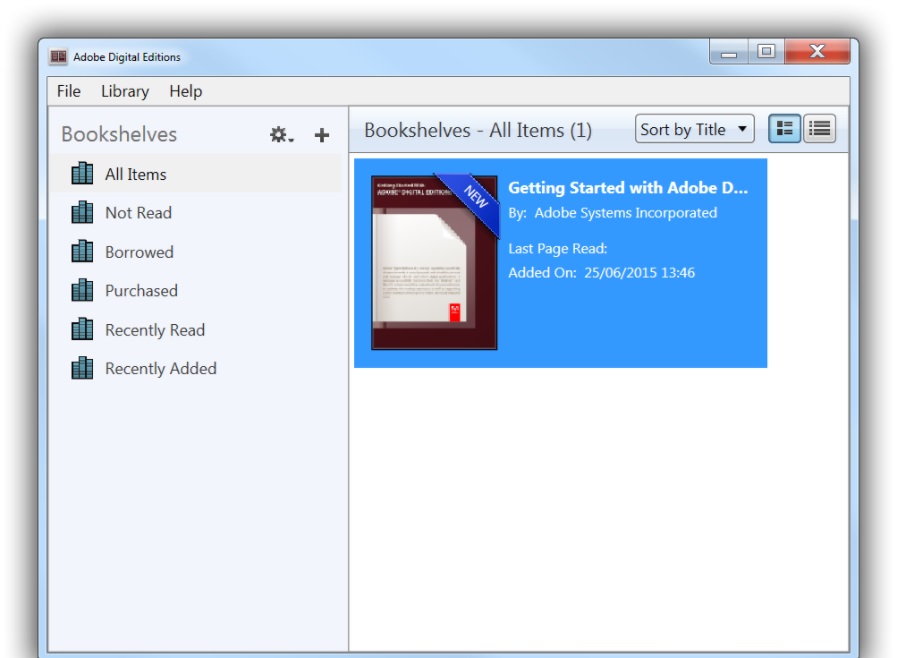Switch to thumbnail view
Image resolution: width=897 pixels, height=658 pixels.
click(784, 129)
